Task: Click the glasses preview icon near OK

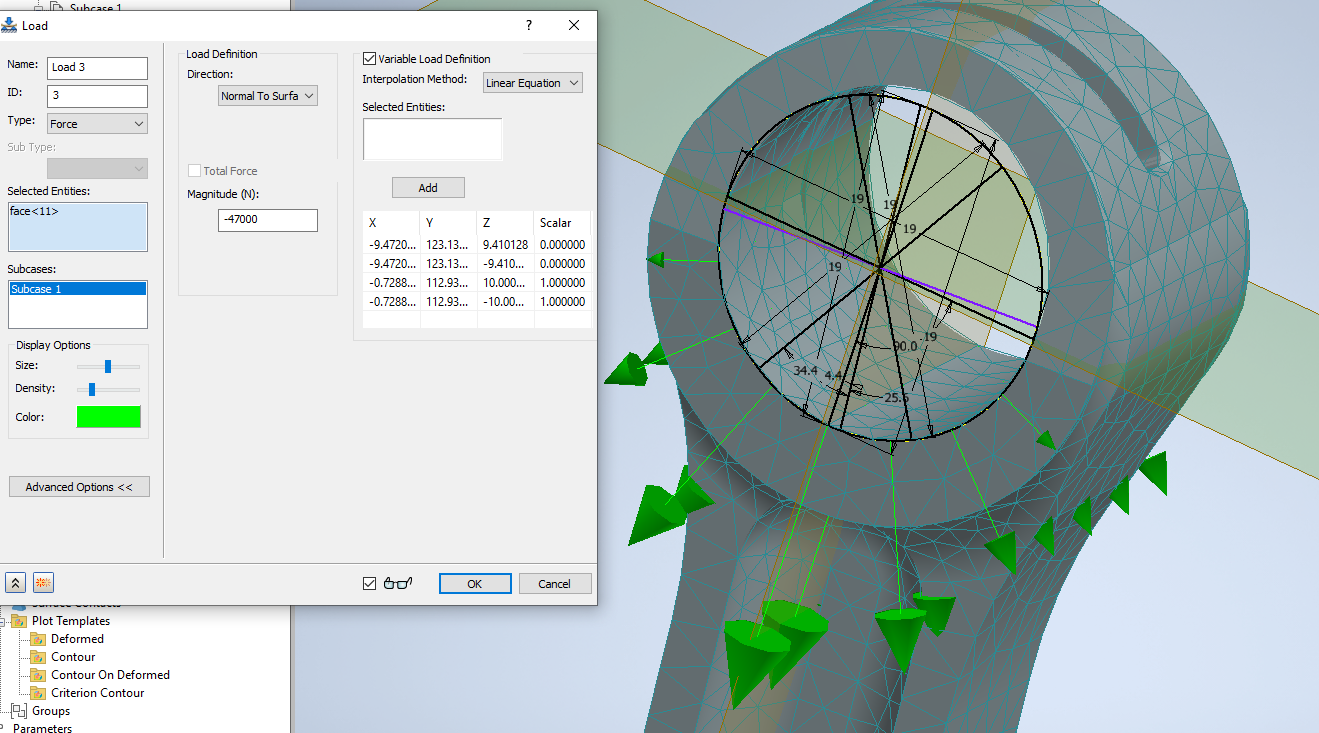Action: (x=397, y=583)
